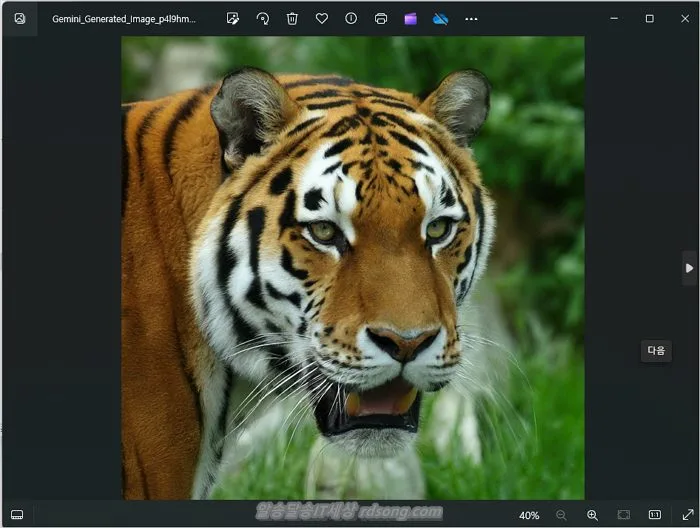Fit image to window
The height and width of the screenshot is (528, 700).
pos(624,515)
